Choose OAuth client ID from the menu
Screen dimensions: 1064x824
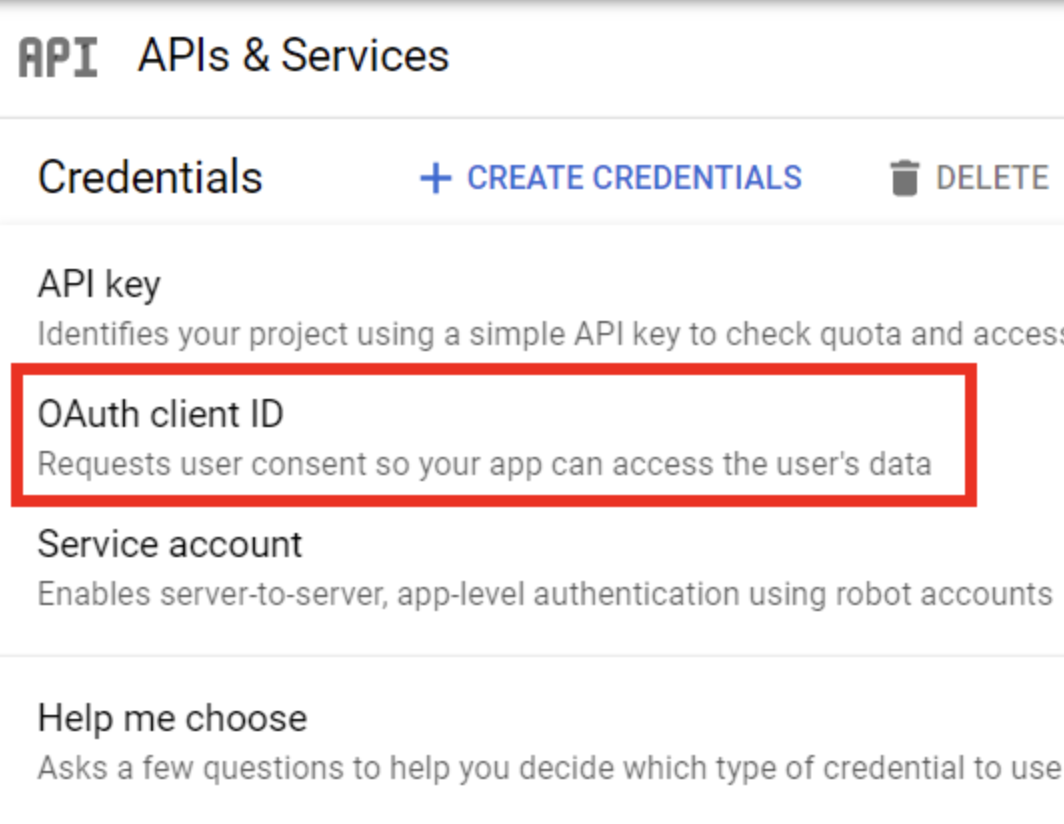click(160, 414)
